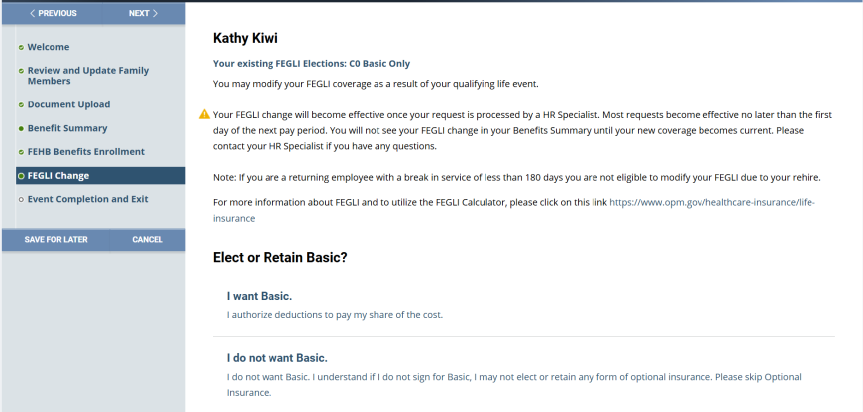Screen dimensions: 863x412
Task: Cancel the FEGLI change event
Action: (x=147, y=240)
